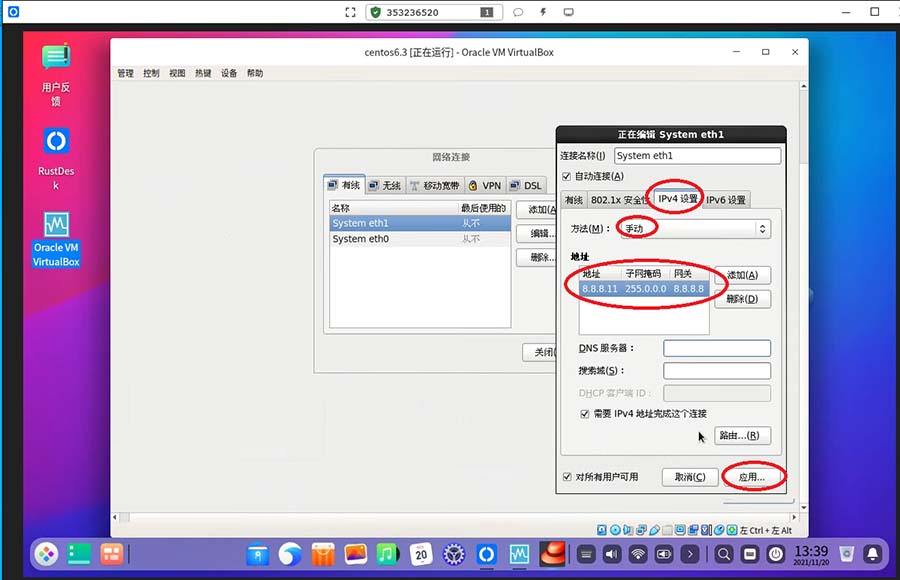The width and height of the screenshot is (900, 580).
Task: Open the blue file manager dock icon
Action: pyautogui.click(x=258, y=554)
